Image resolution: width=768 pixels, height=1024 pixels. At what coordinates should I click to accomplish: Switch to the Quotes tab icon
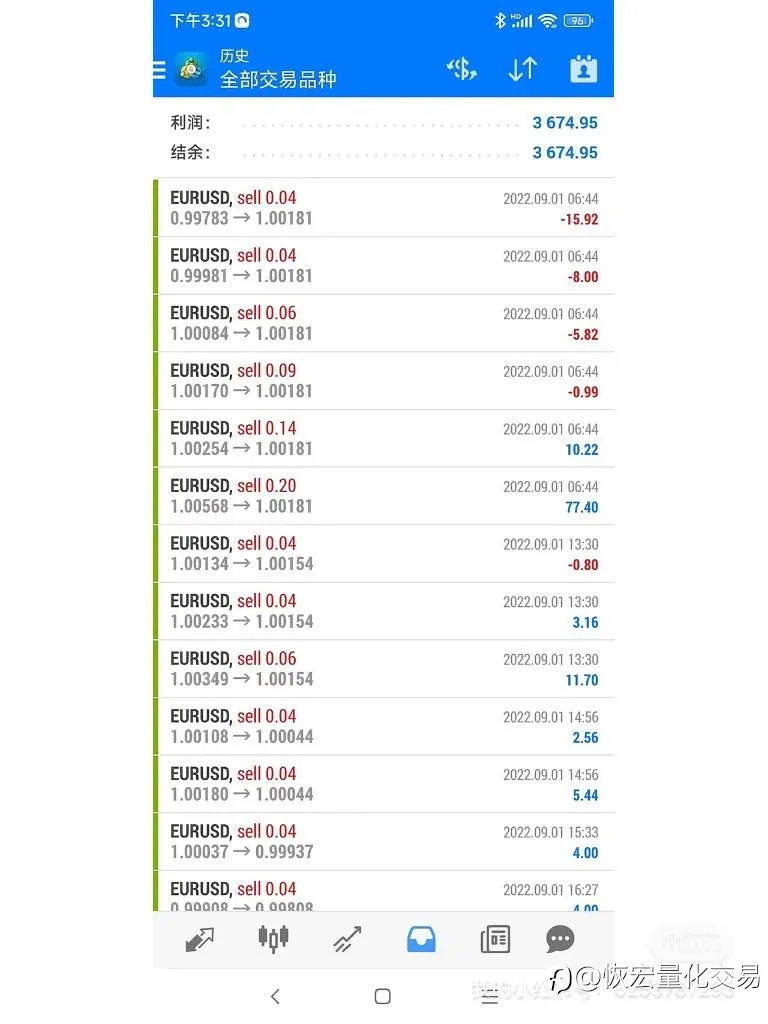(x=200, y=940)
